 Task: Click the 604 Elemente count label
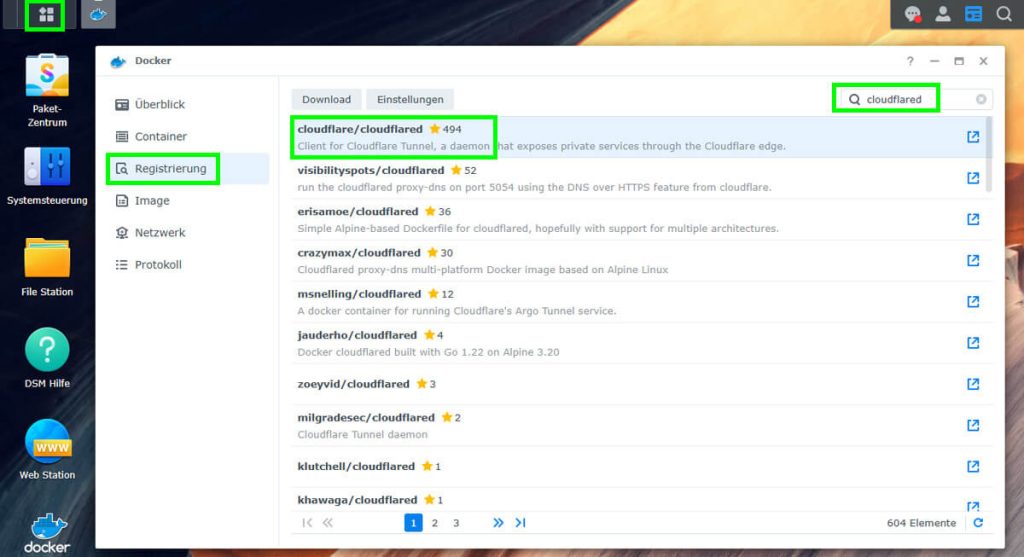[x=921, y=522]
